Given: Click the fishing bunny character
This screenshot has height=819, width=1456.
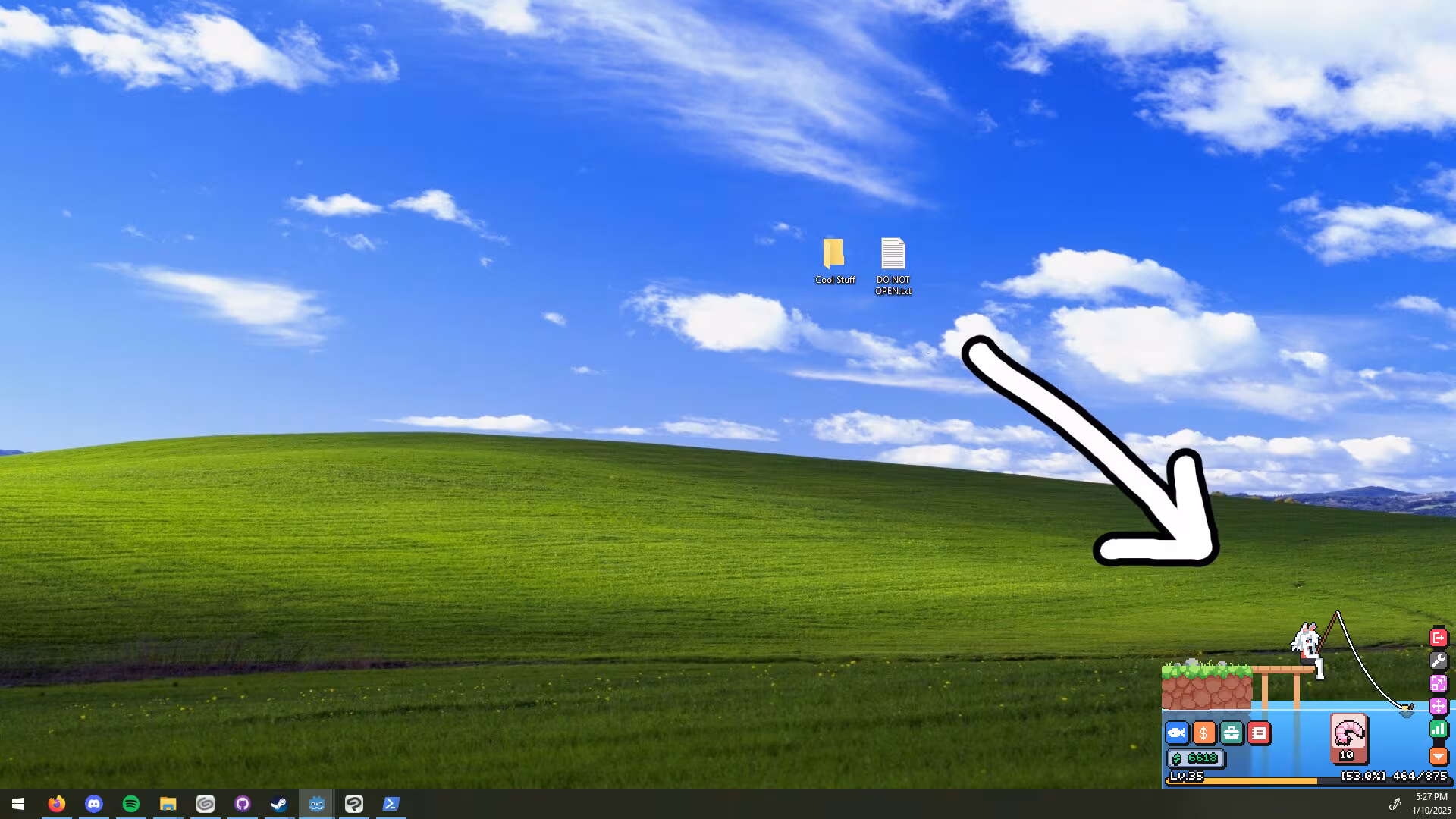Looking at the screenshot, I should (1308, 649).
